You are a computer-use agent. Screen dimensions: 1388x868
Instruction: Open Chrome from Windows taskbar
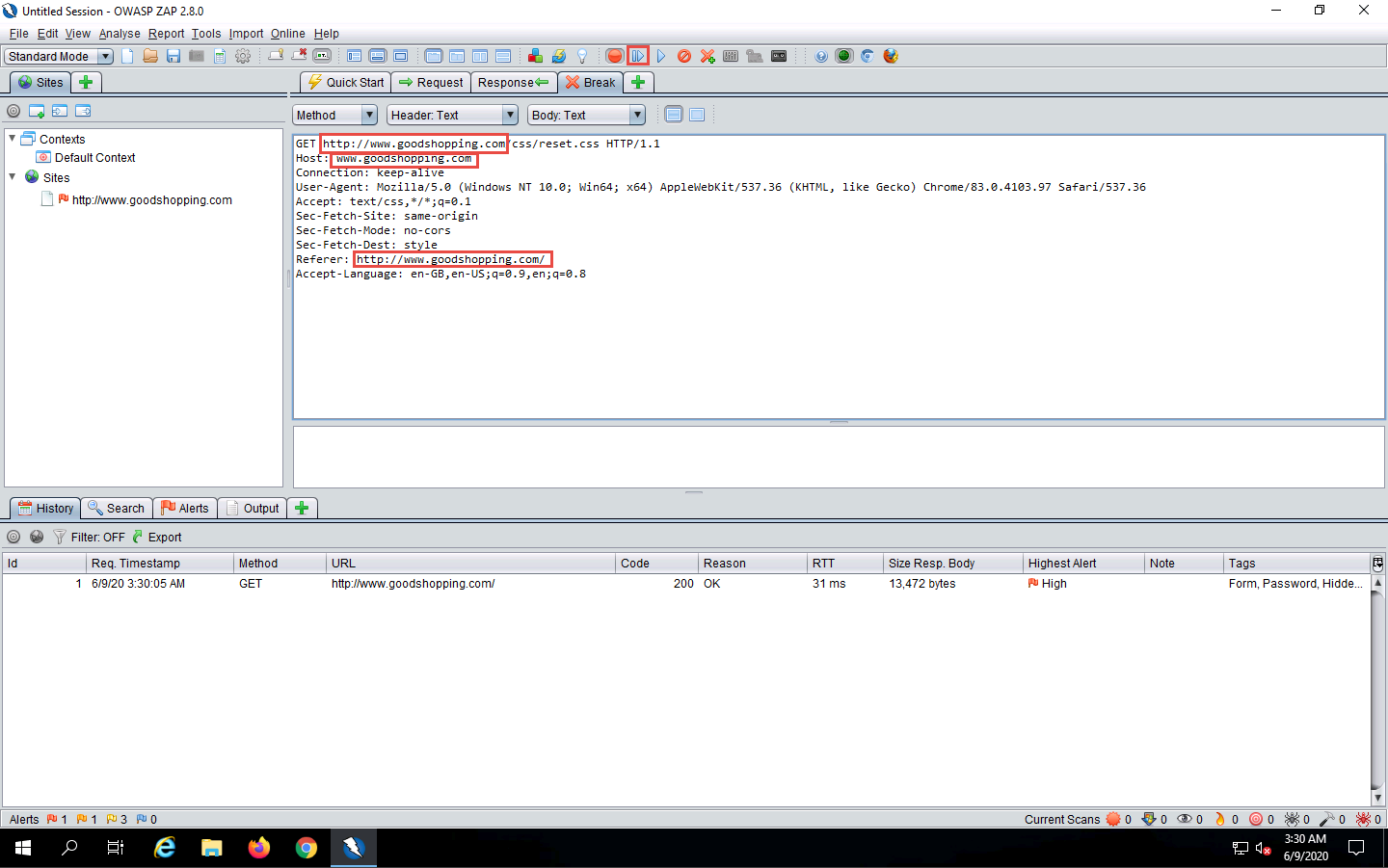(x=307, y=848)
